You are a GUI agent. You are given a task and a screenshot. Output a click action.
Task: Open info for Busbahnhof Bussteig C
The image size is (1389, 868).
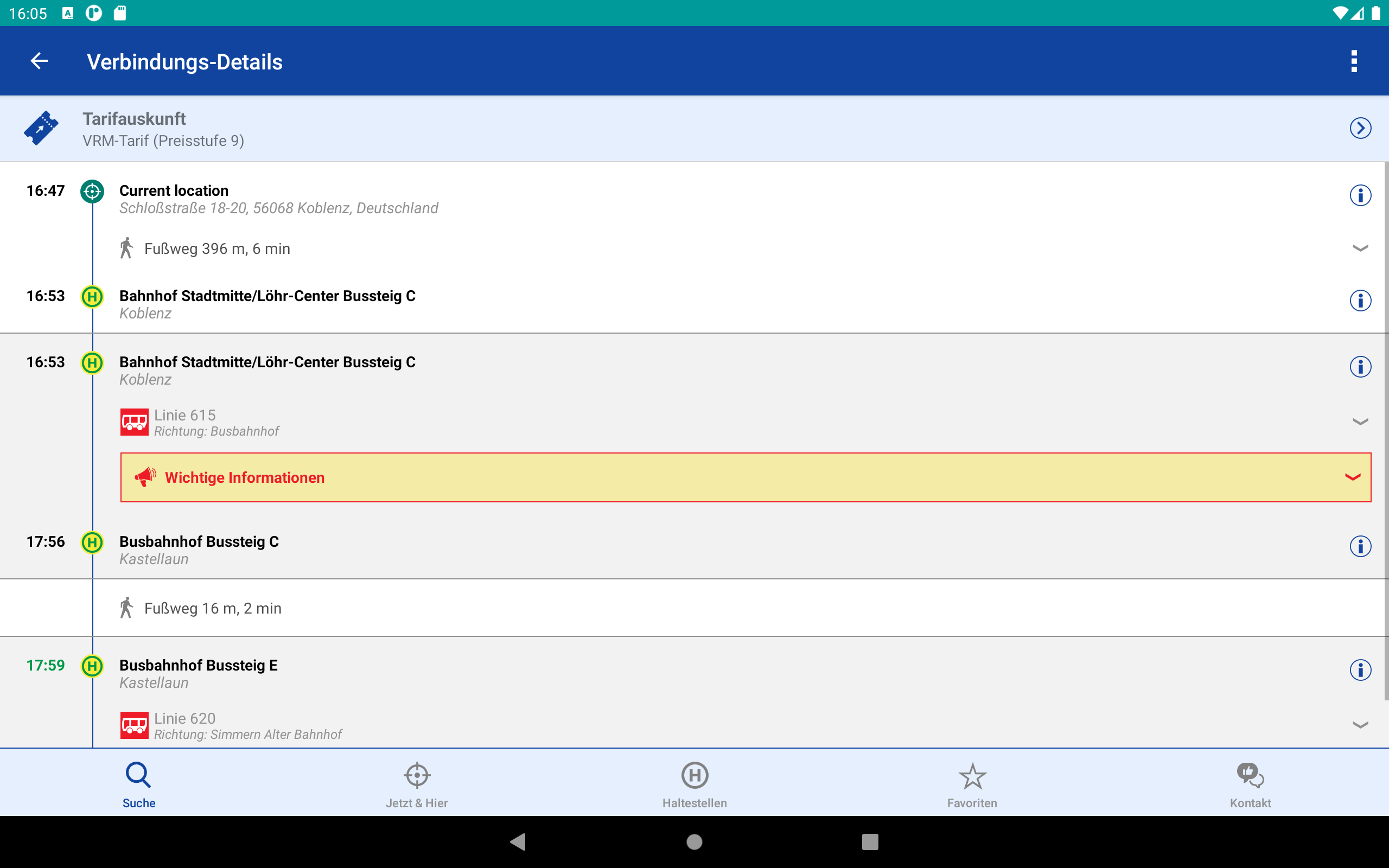point(1360,546)
